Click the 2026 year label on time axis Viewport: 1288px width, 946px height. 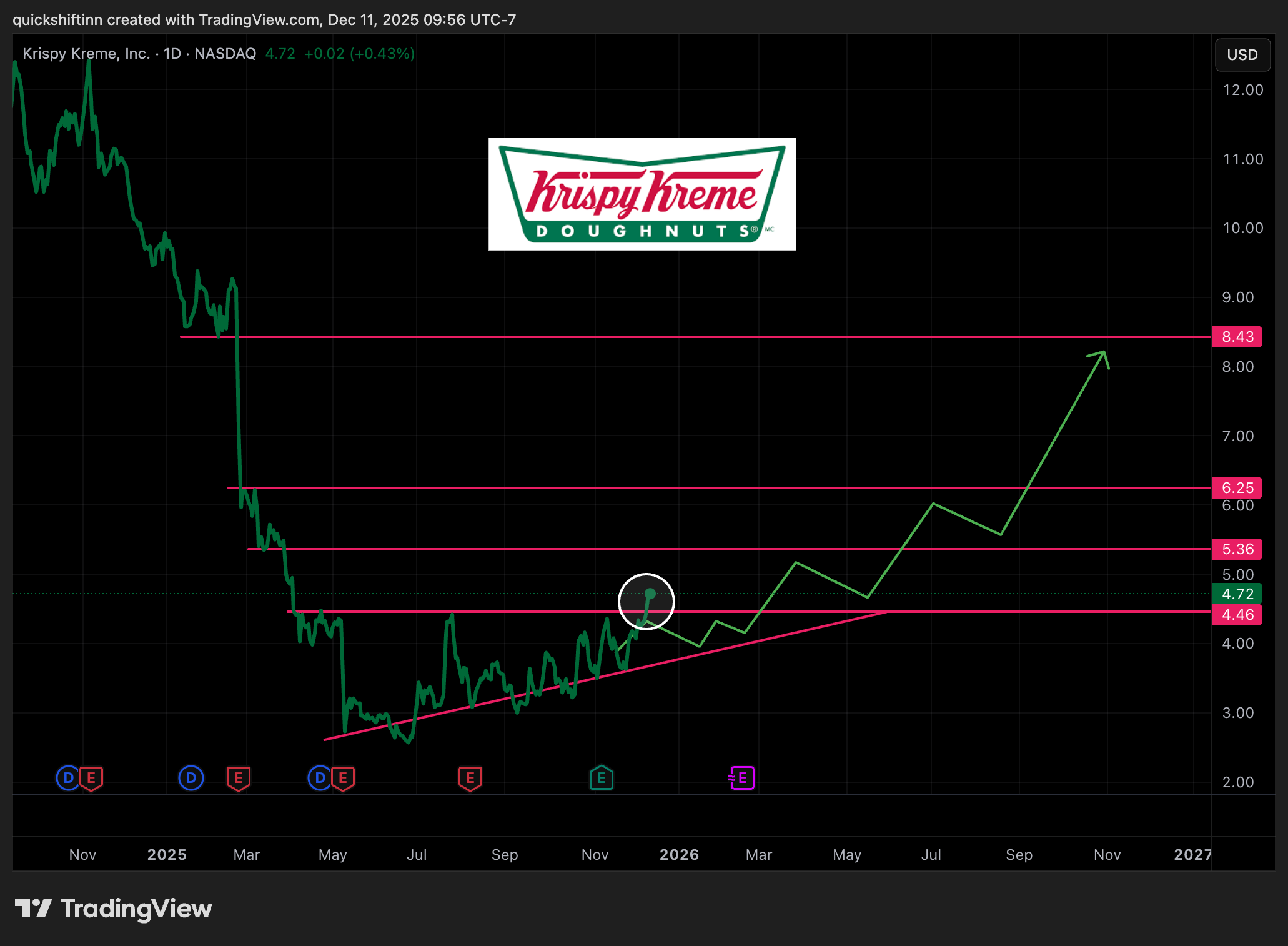coord(679,855)
